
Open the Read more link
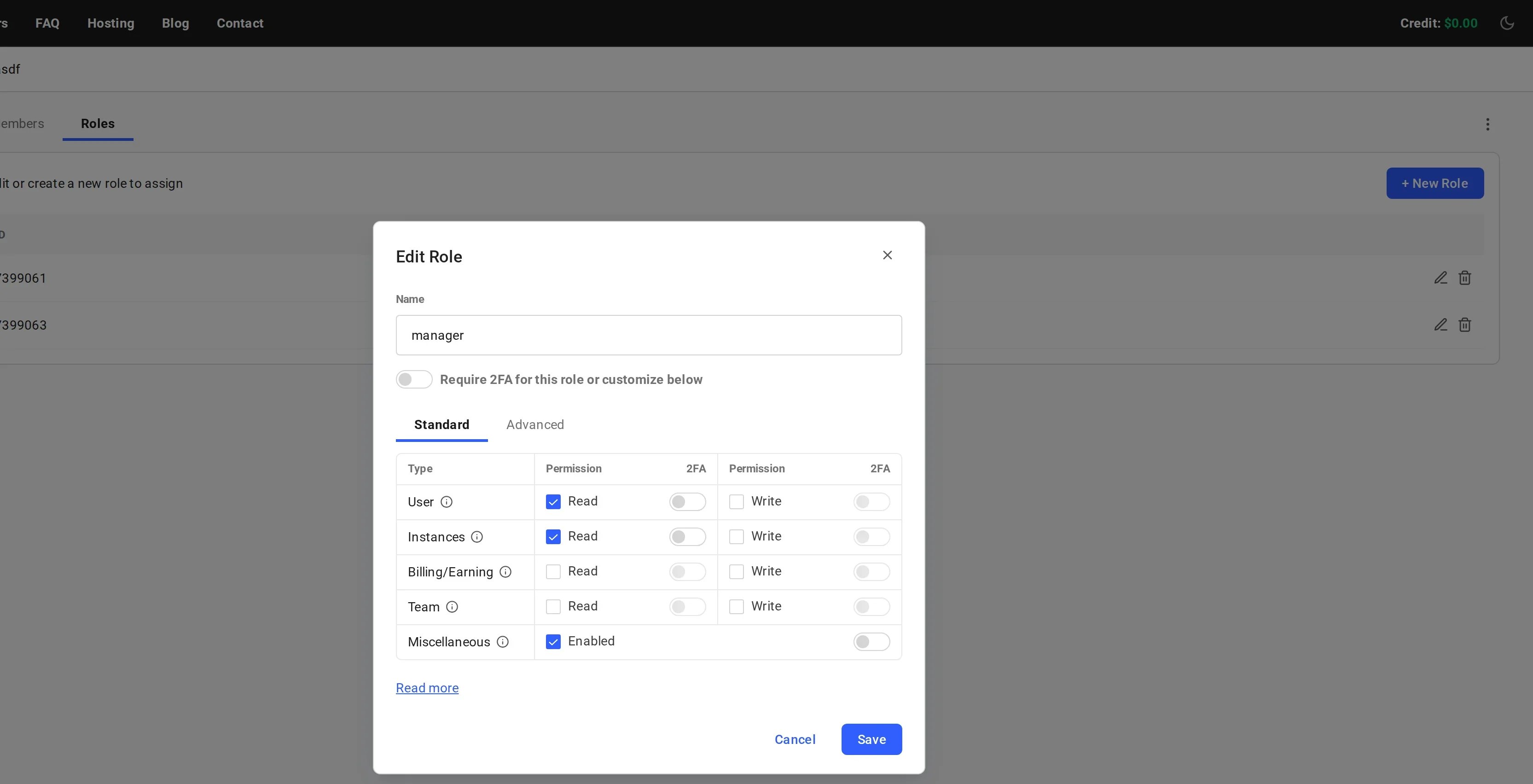427,688
